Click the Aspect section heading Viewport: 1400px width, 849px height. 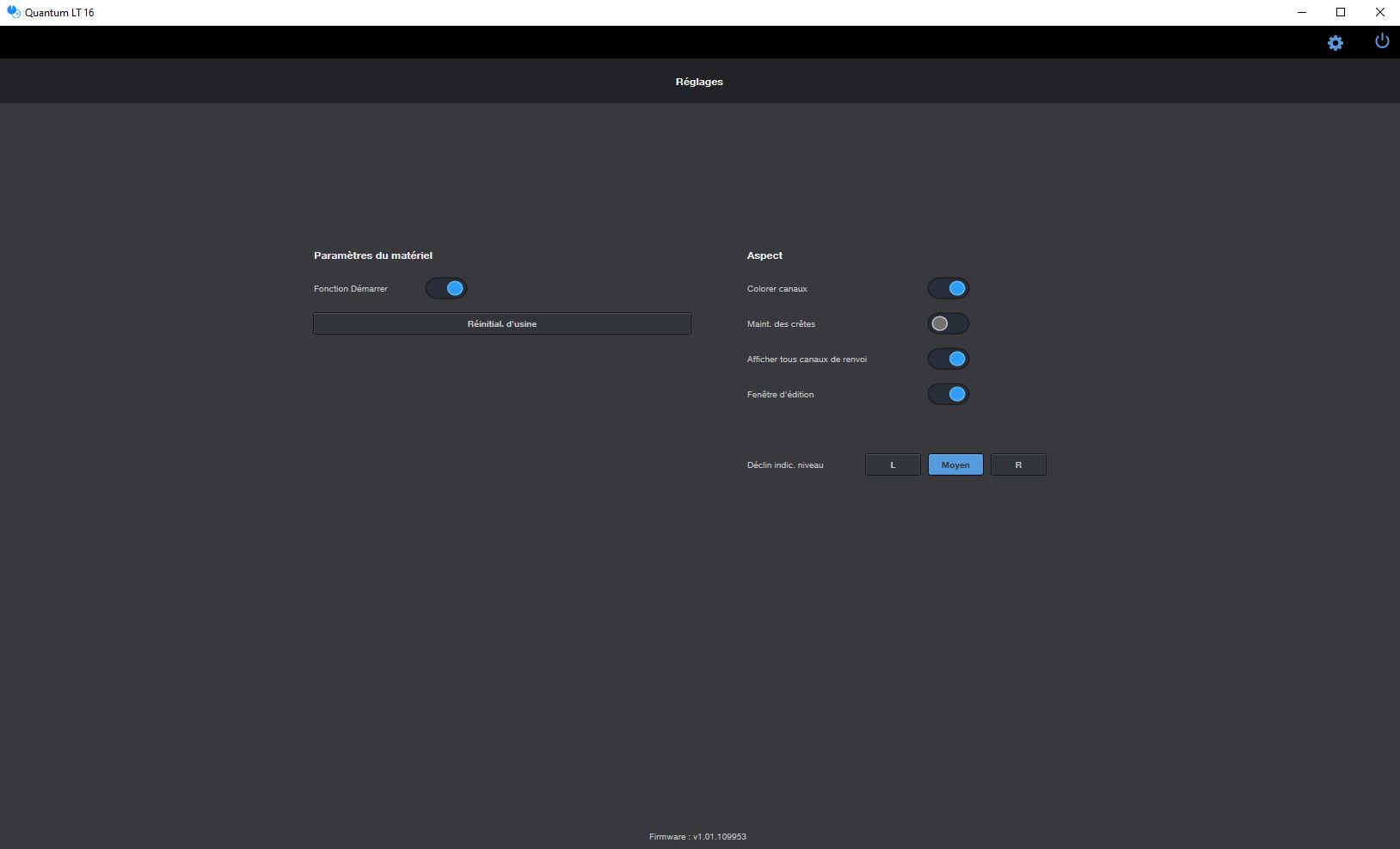764,255
